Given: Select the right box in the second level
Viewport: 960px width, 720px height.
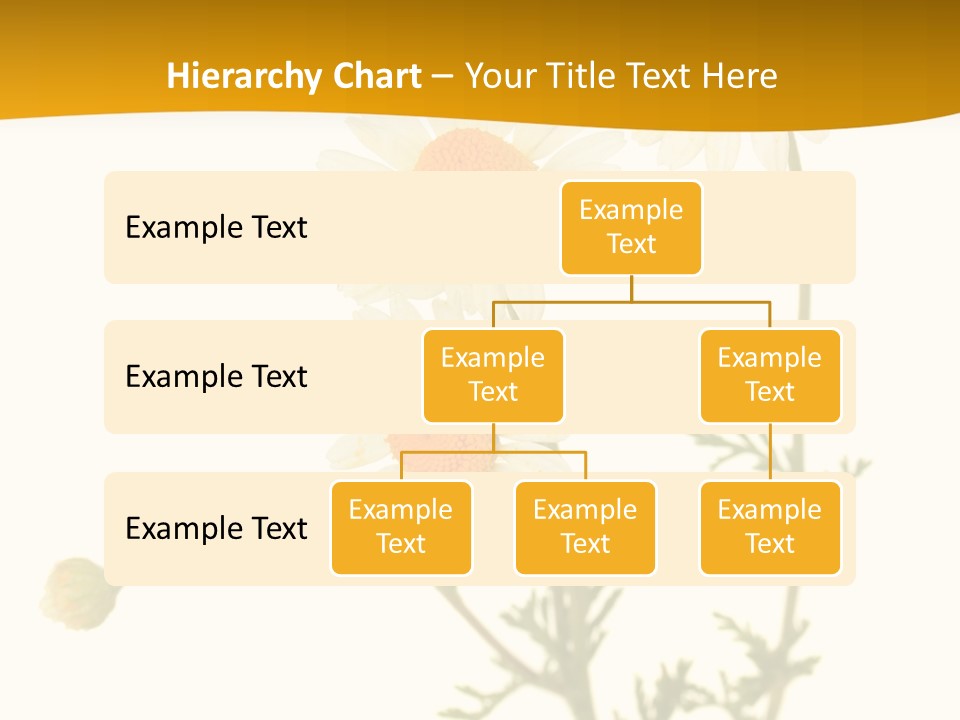Looking at the screenshot, I should 770,376.
